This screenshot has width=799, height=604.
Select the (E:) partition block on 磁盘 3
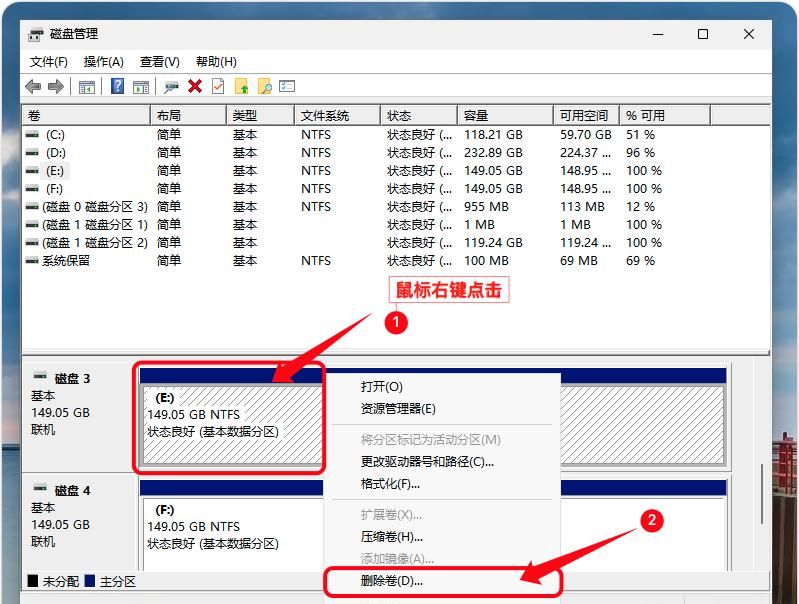point(232,424)
